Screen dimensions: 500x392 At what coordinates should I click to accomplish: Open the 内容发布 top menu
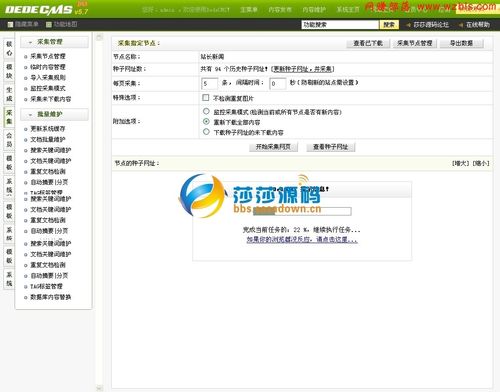280,10
